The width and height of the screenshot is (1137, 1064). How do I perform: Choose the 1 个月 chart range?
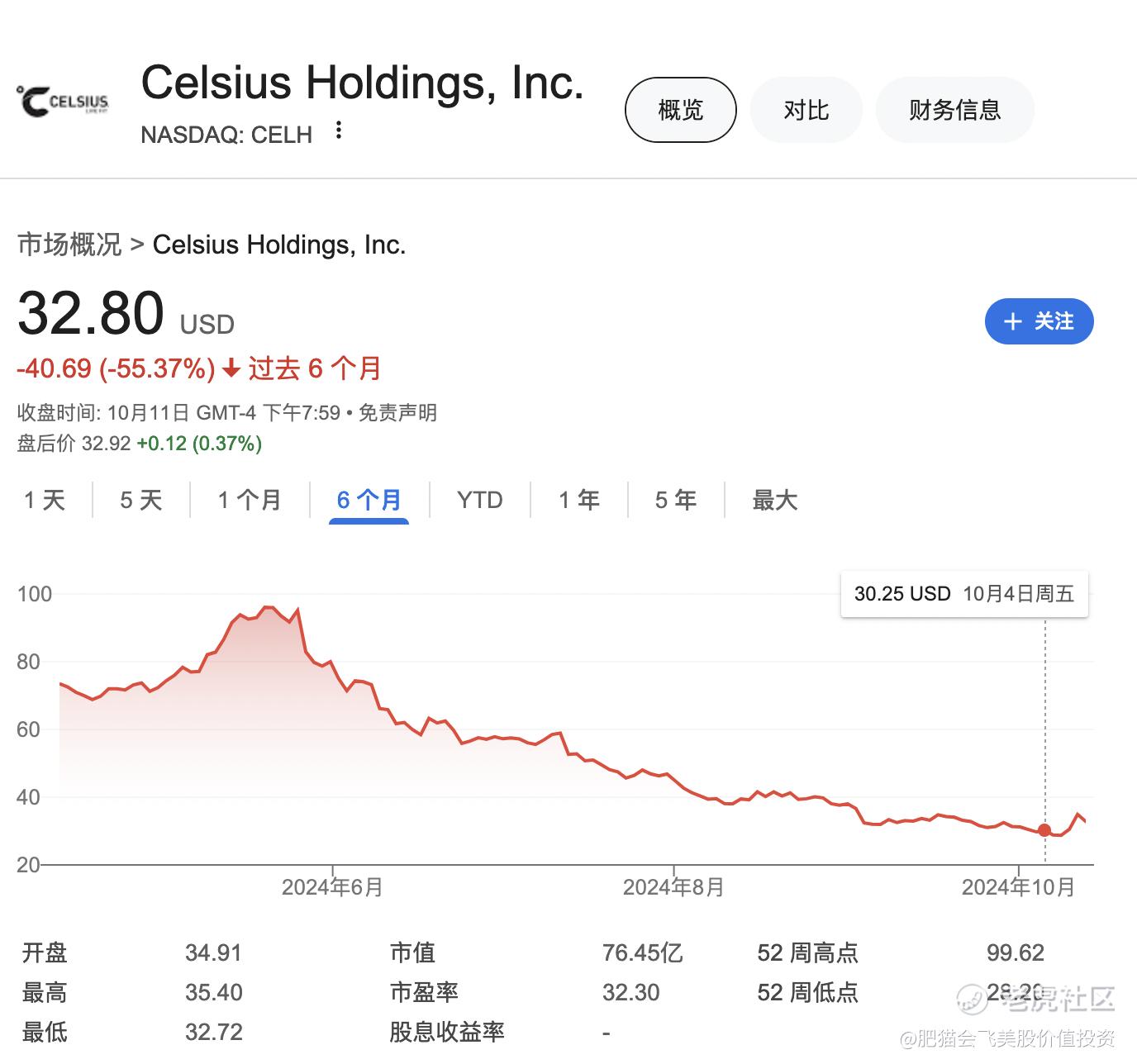(250, 500)
